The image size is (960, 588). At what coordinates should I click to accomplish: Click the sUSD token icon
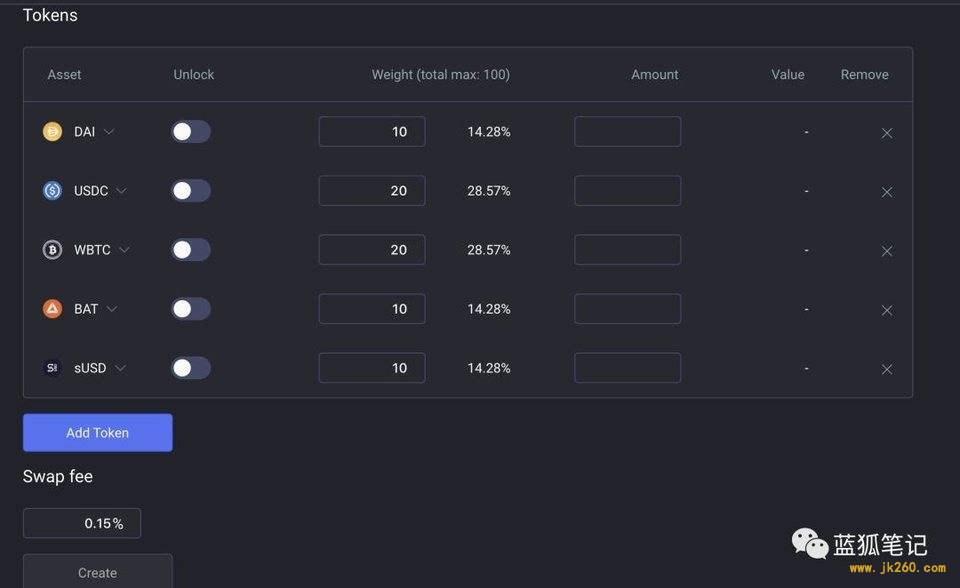(52, 368)
